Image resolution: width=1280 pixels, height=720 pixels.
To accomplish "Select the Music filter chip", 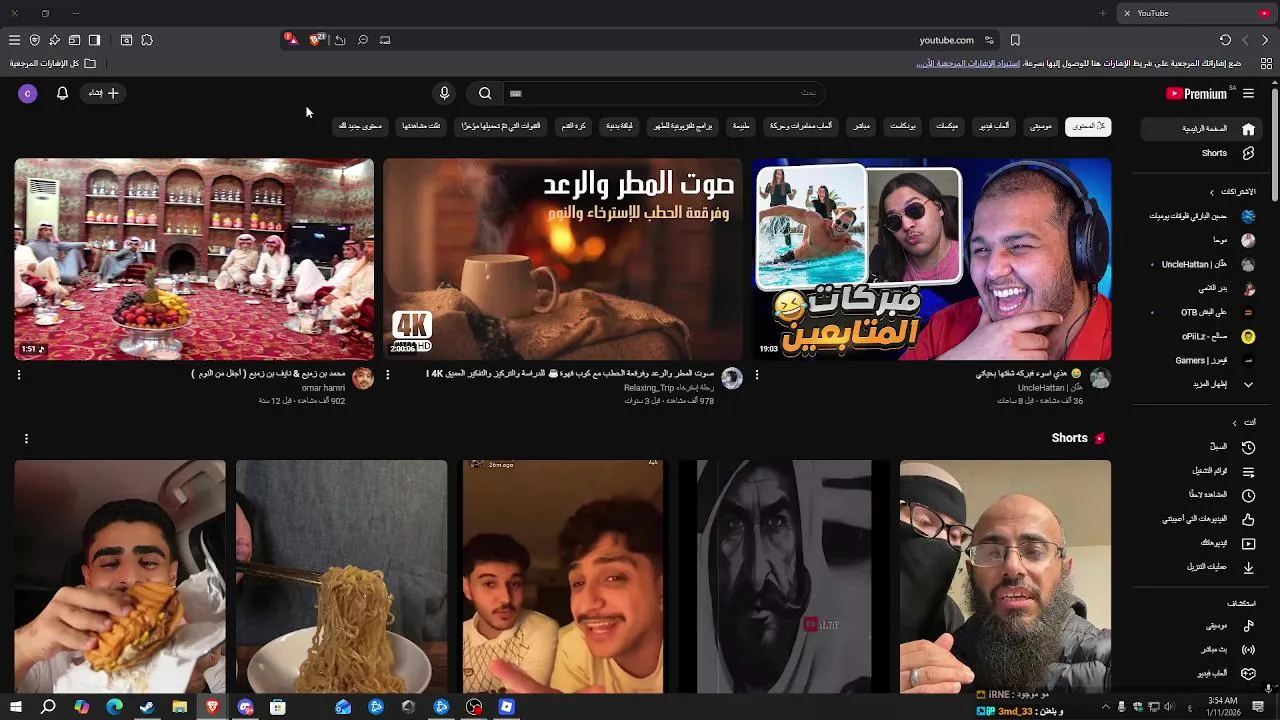I will (x=1041, y=127).
